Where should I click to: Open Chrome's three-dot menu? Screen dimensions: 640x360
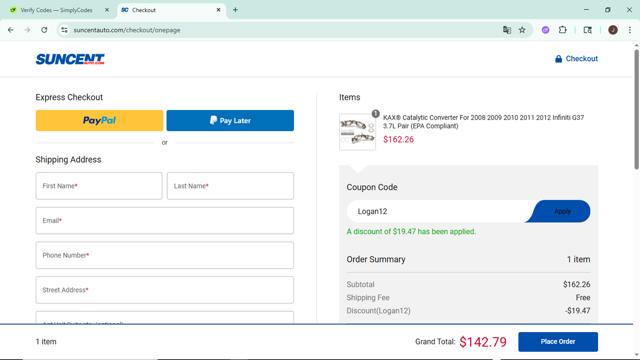pyautogui.click(x=630, y=30)
